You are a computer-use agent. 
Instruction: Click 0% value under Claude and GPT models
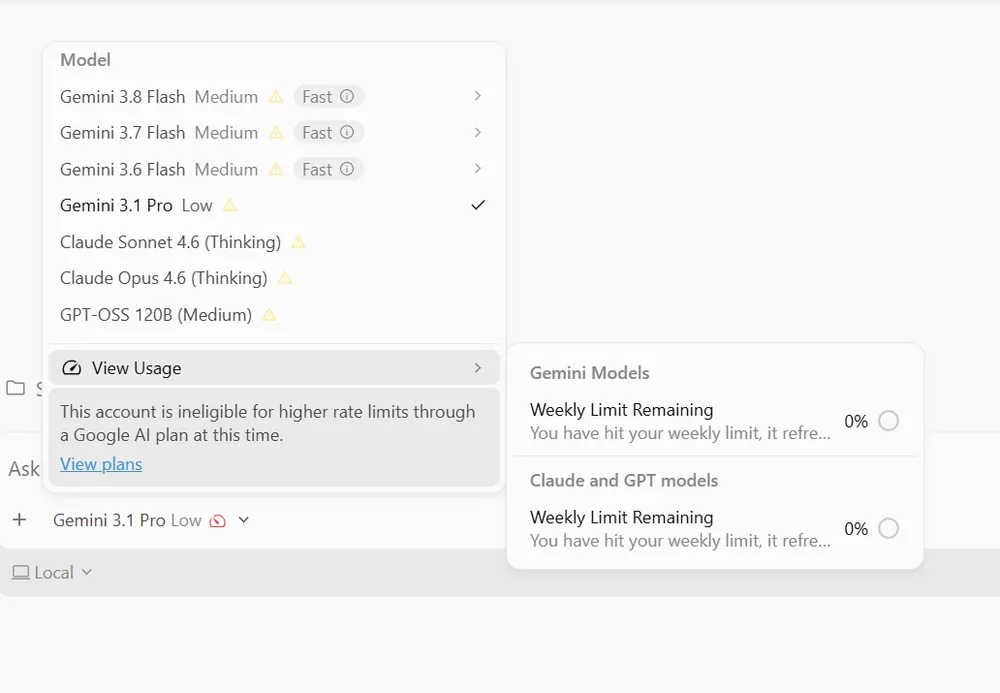tap(856, 529)
